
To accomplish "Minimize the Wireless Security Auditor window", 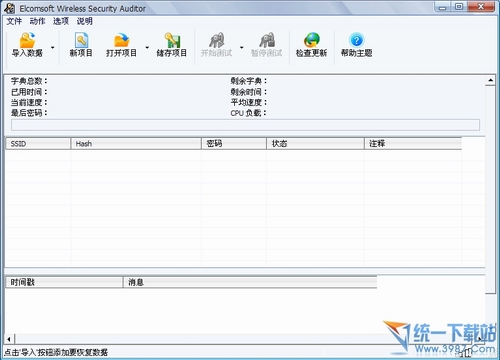I will pyautogui.click(x=443, y=7).
